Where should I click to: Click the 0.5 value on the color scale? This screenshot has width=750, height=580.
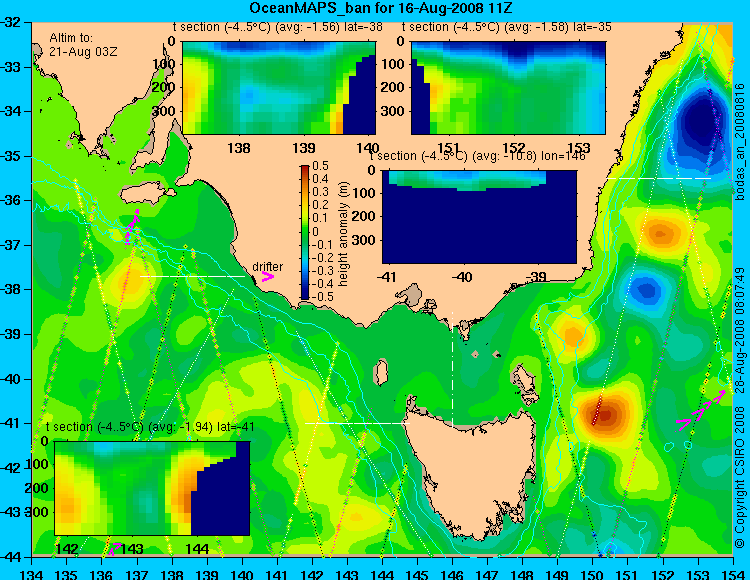click(320, 166)
